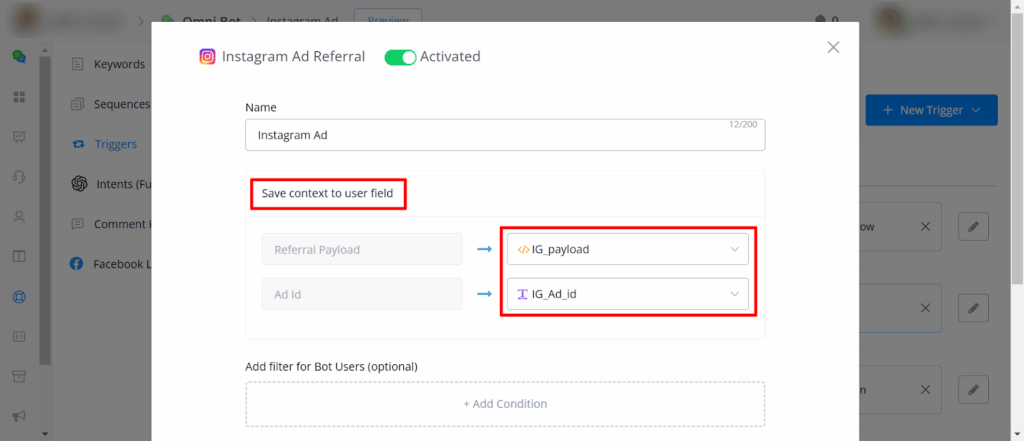The width and height of the screenshot is (1024, 441).
Task: Open the Sequences menu item
Action: click(x=120, y=104)
